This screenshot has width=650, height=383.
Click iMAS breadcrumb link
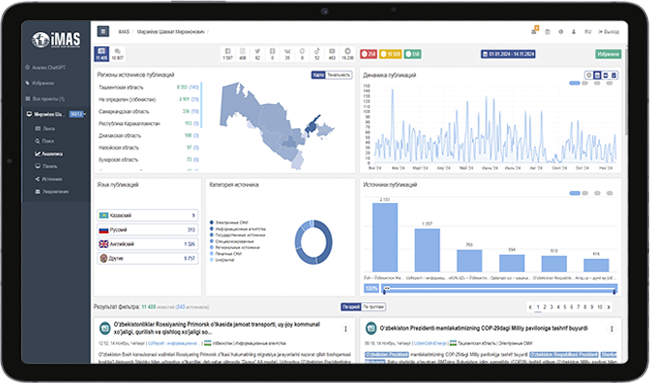pos(124,32)
